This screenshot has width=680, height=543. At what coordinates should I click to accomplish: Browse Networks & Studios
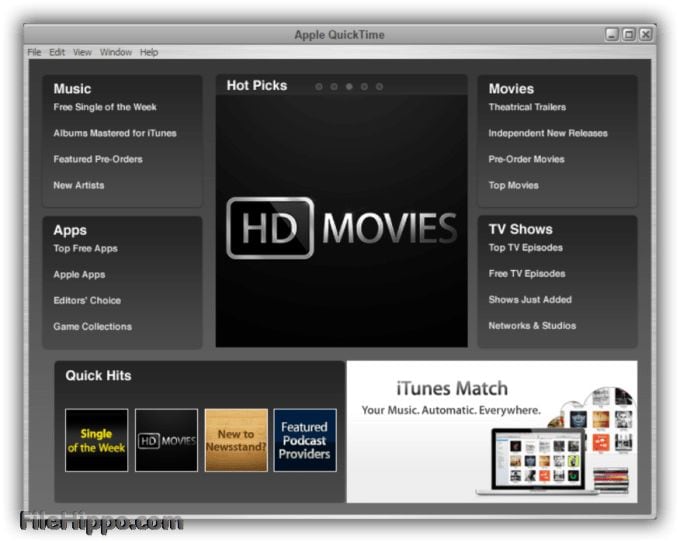[x=532, y=326]
